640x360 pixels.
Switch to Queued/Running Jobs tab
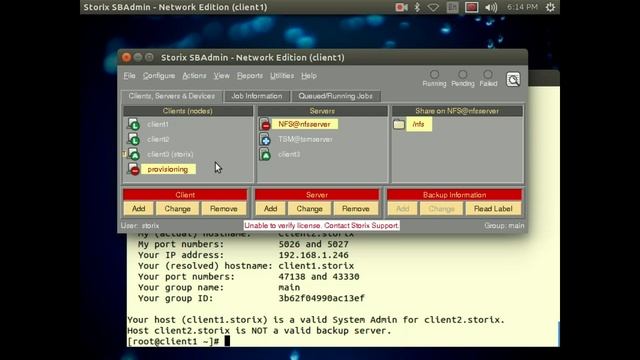coord(336,96)
